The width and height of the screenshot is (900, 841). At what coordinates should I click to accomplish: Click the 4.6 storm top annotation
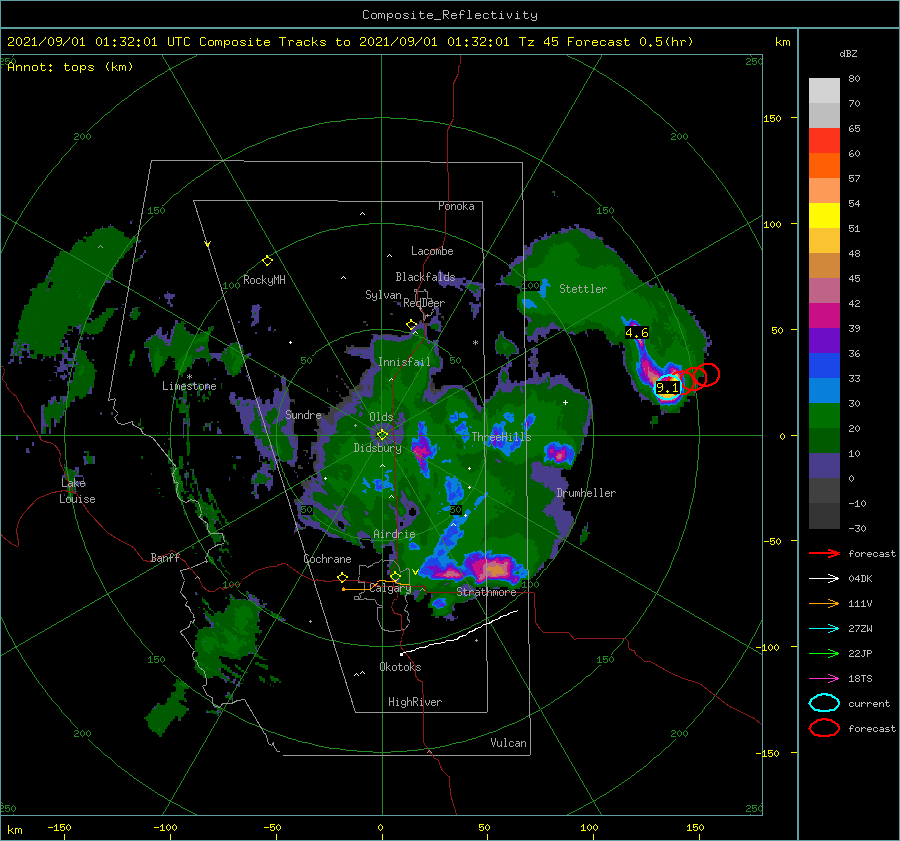(x=637, y=332)
